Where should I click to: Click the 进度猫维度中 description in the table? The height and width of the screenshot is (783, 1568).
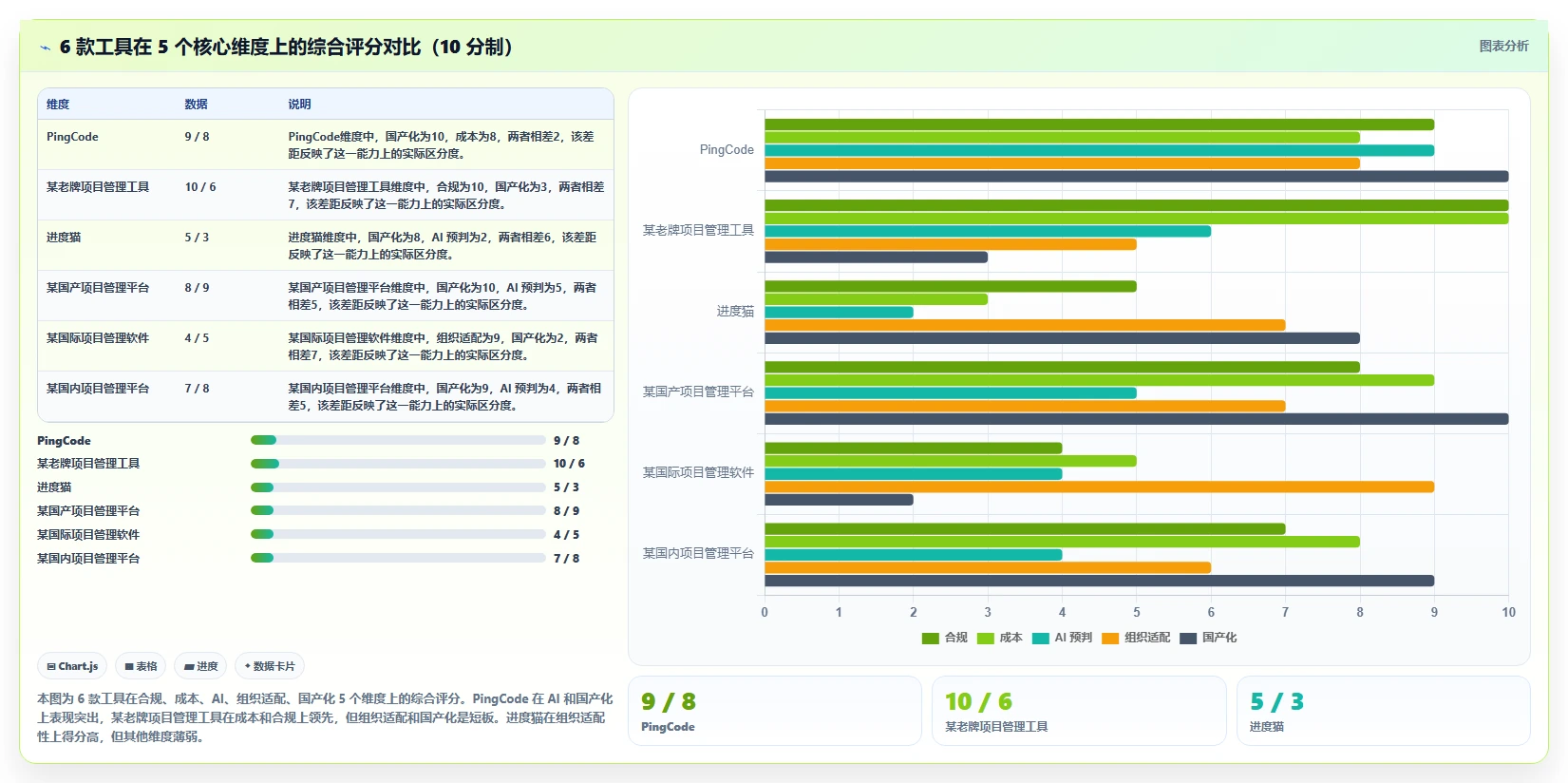[443, 246]
